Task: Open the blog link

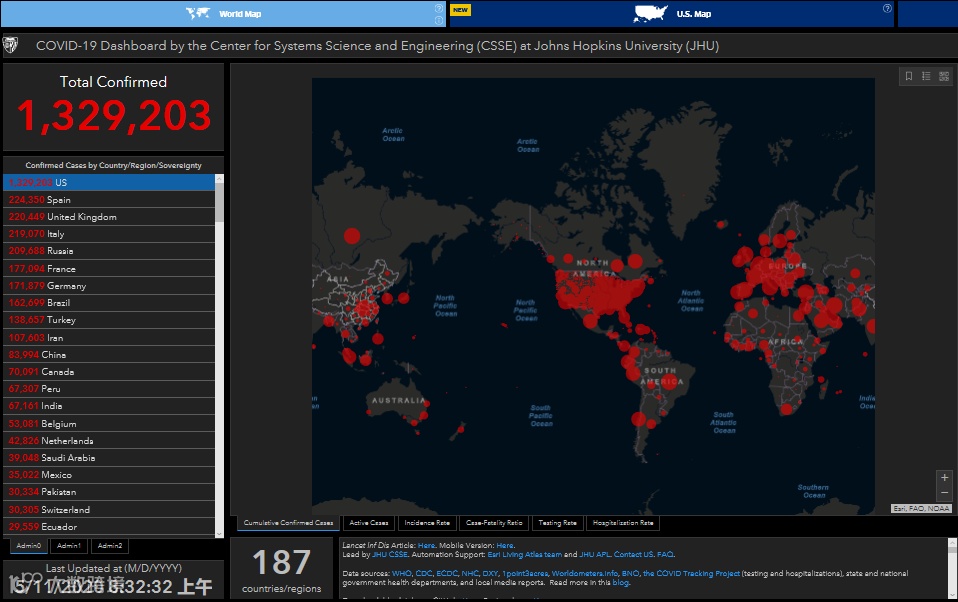Action: (620, 583)
